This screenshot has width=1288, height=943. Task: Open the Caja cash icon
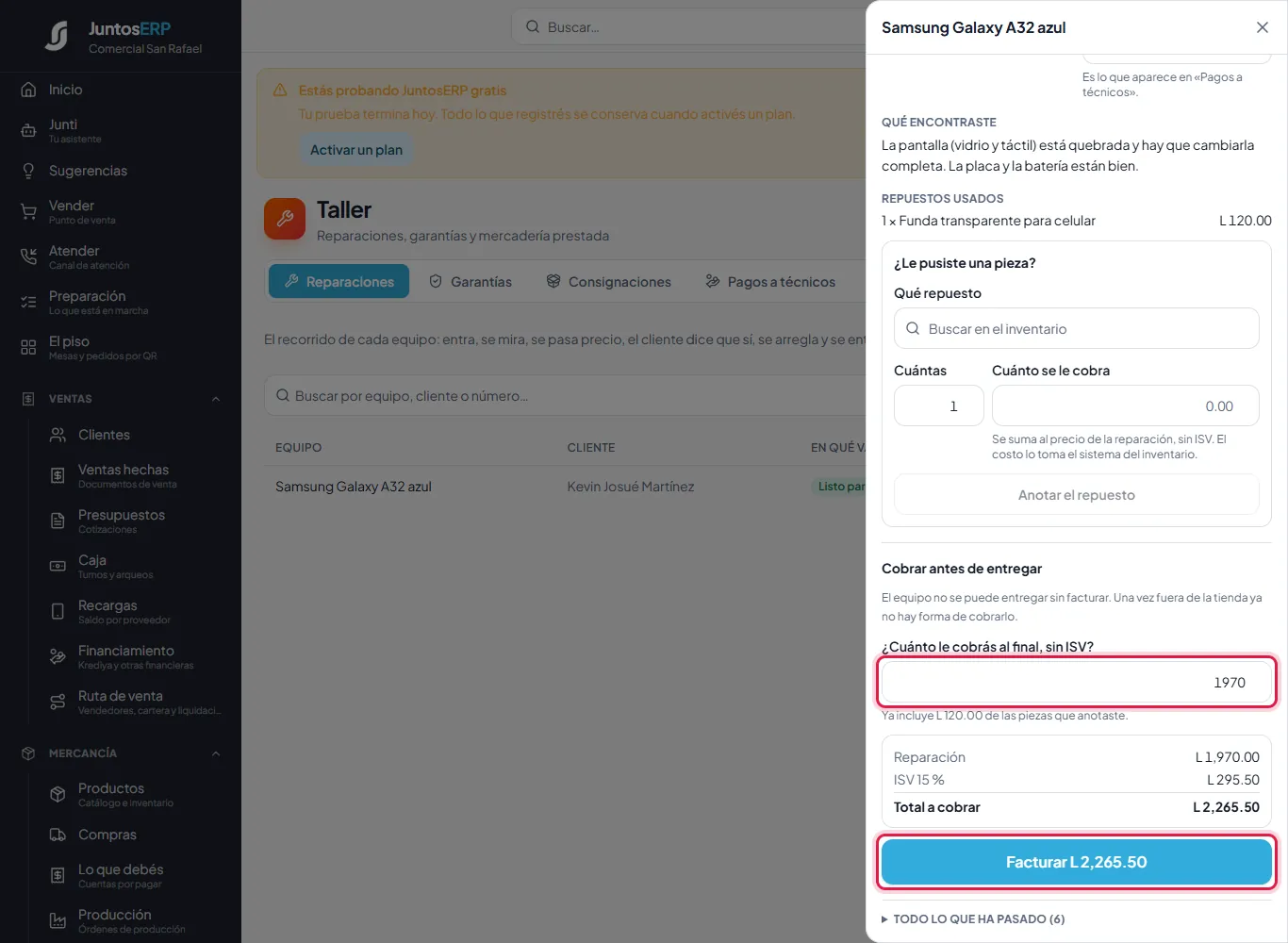pos(58,567)
